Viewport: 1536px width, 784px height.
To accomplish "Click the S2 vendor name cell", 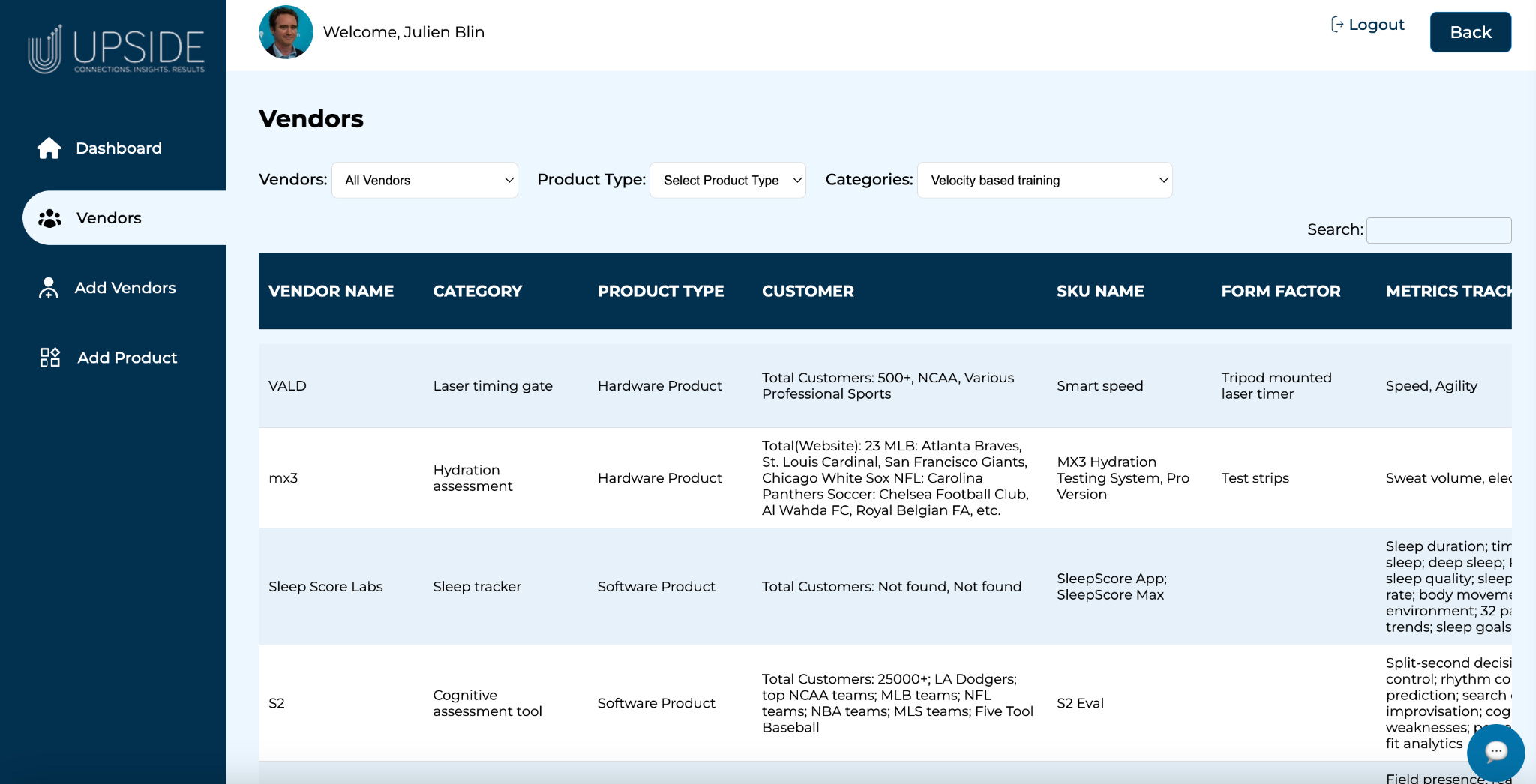I will [x=277, y=703].
